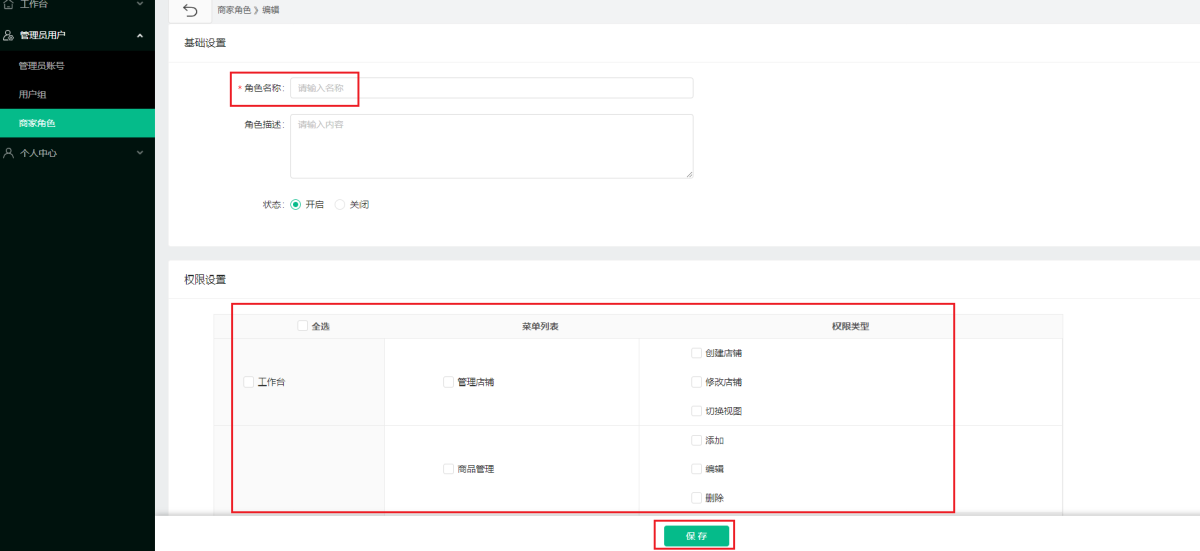Click the 保存 button

(x=696, y=536)
